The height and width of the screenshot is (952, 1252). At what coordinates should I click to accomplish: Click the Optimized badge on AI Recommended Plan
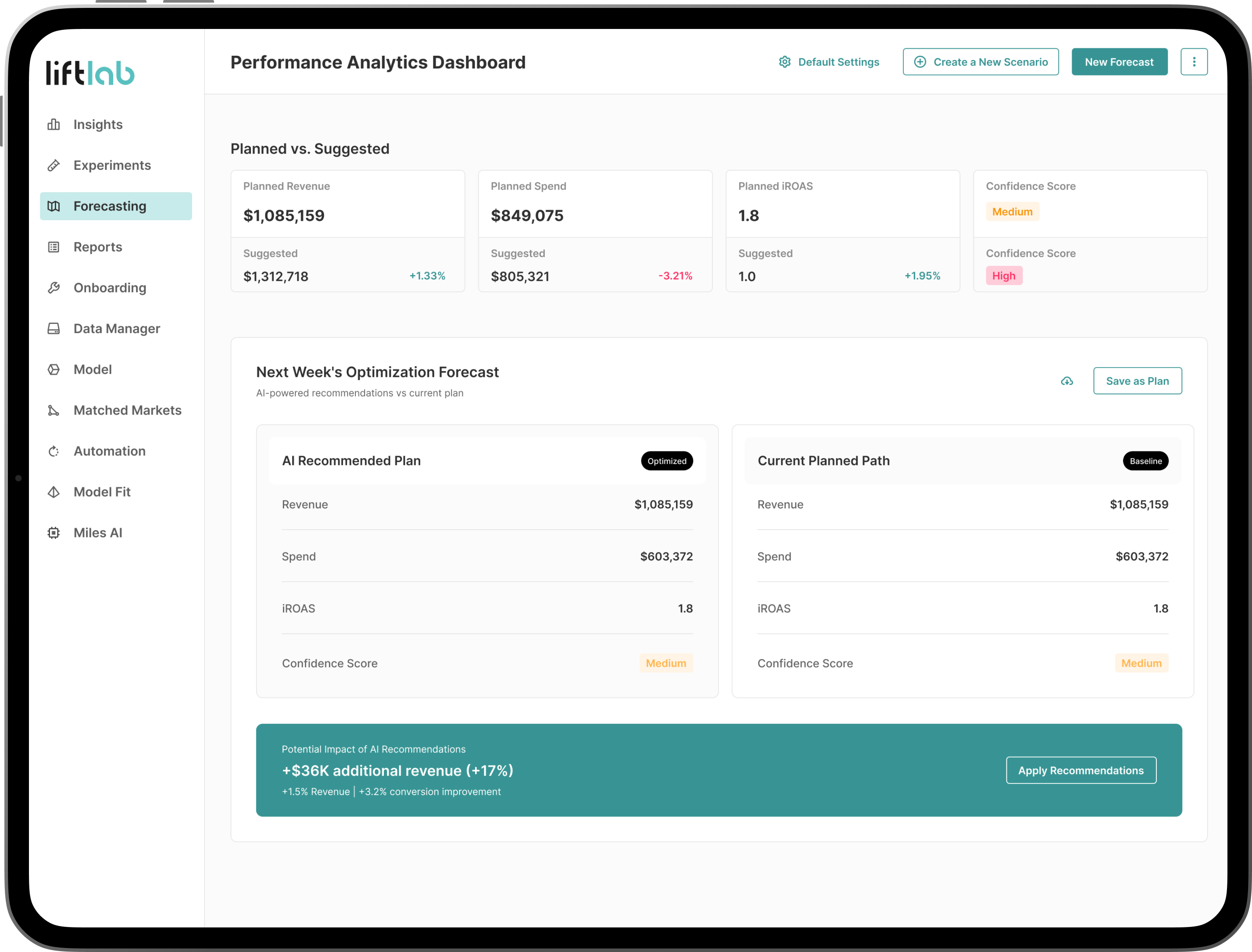[667, 461]
